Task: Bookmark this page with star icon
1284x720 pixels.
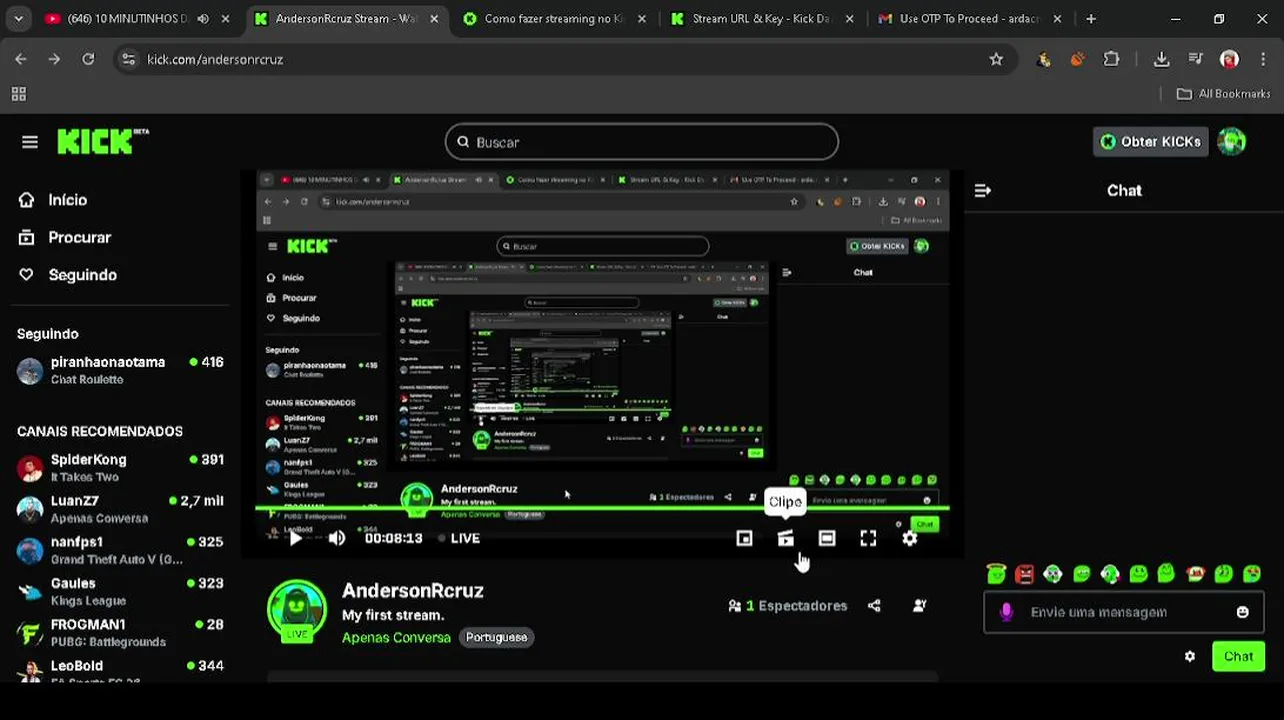Action: 996,60
